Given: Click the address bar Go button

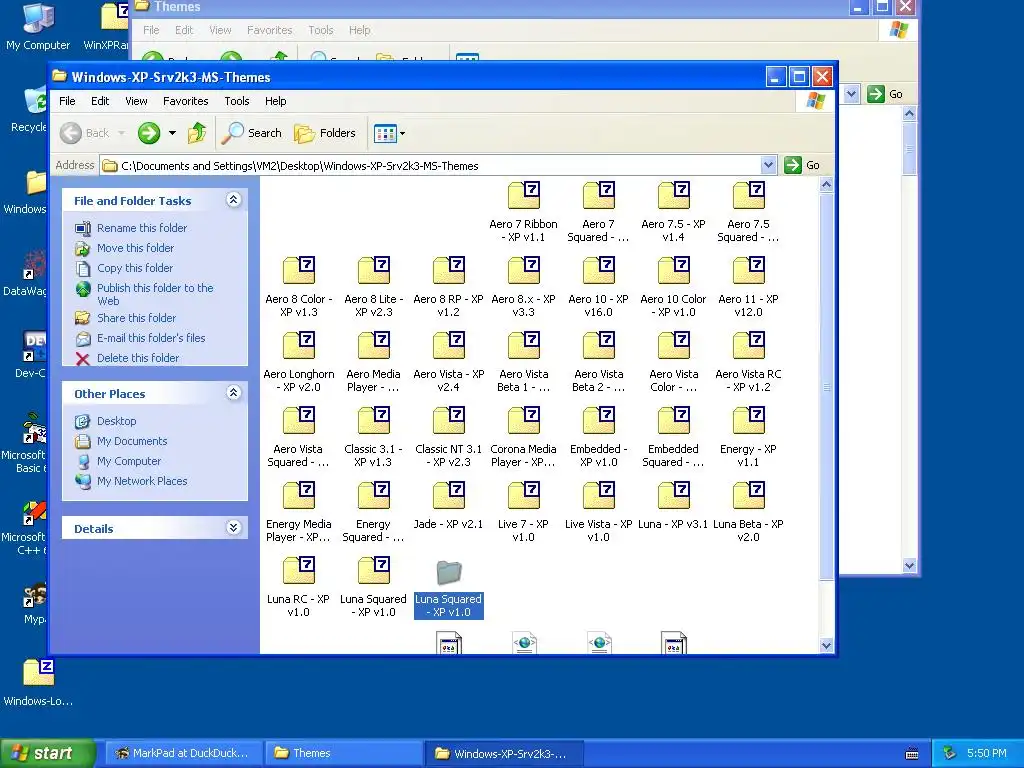Looking at the screenshot, I should (x=803, y=165).
